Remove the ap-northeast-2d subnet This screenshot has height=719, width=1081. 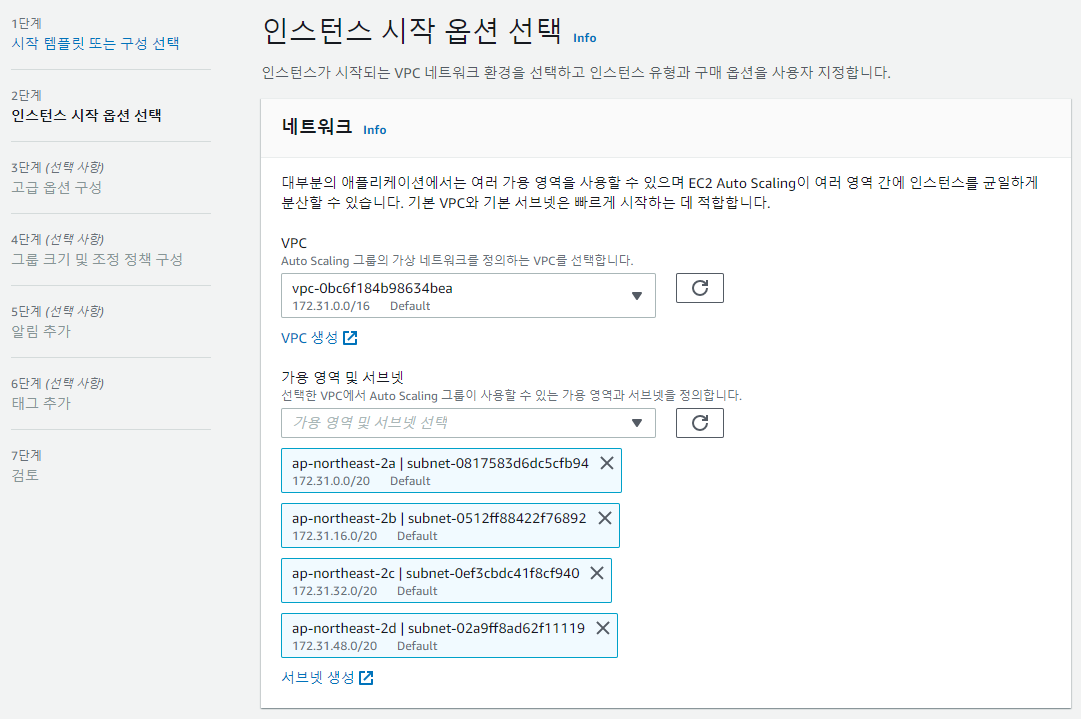(603, 628)
